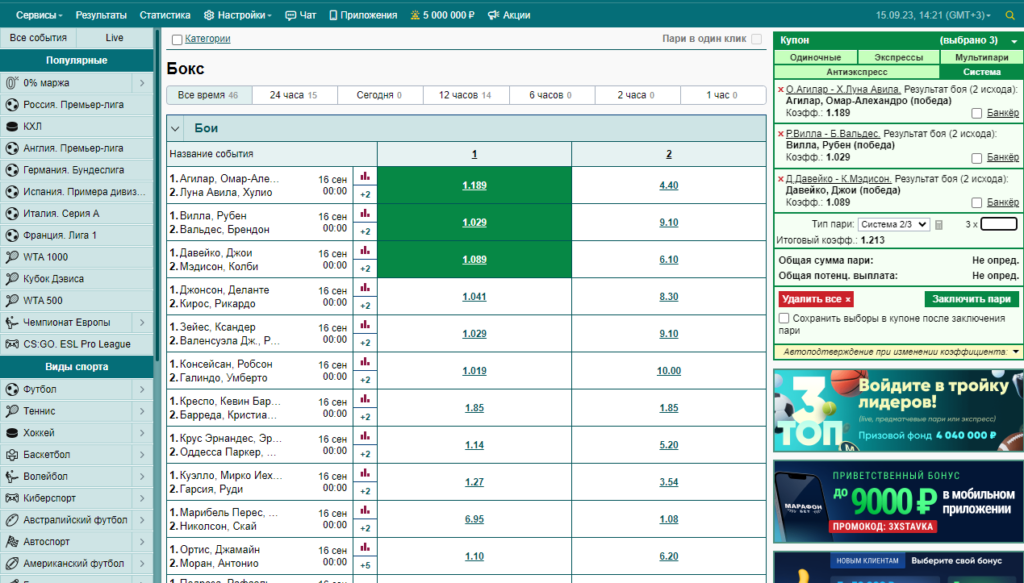Screen dimensions: 1024x583
Task: Click the Волейбол sport icon
Action: tap(12, 477)
